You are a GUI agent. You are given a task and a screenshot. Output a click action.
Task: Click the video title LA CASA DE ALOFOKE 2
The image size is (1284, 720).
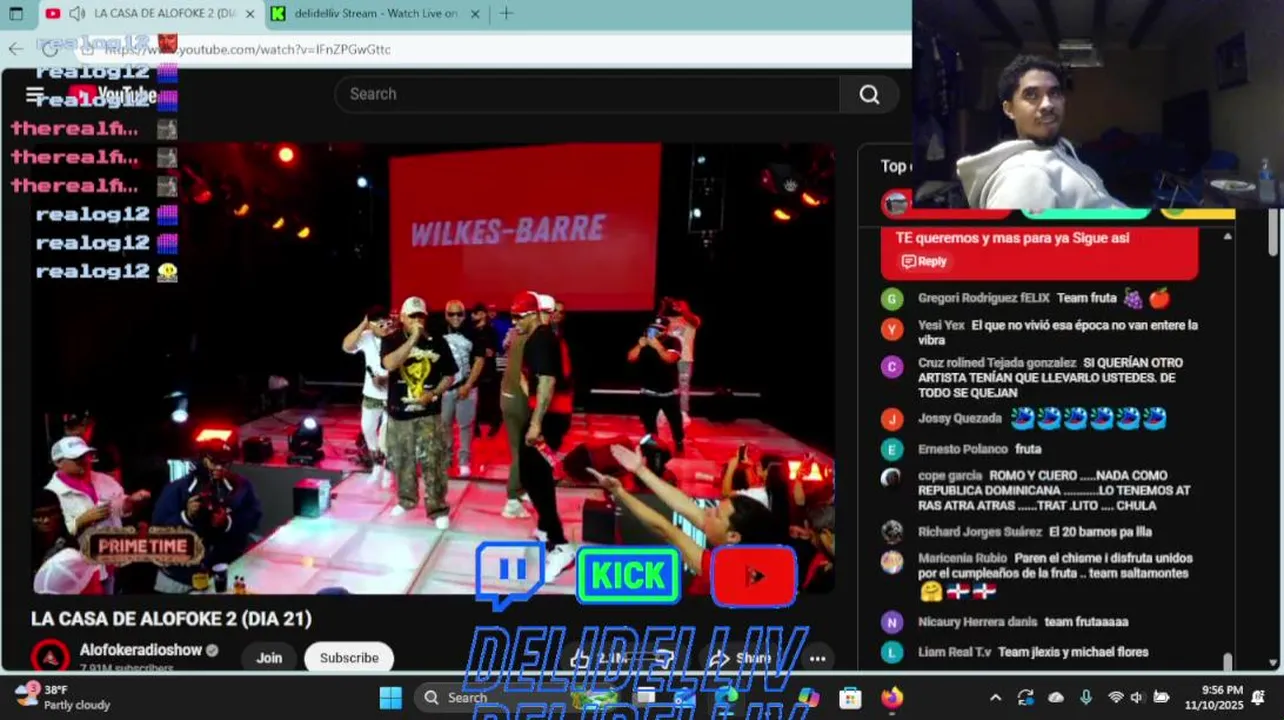point(171,619)
